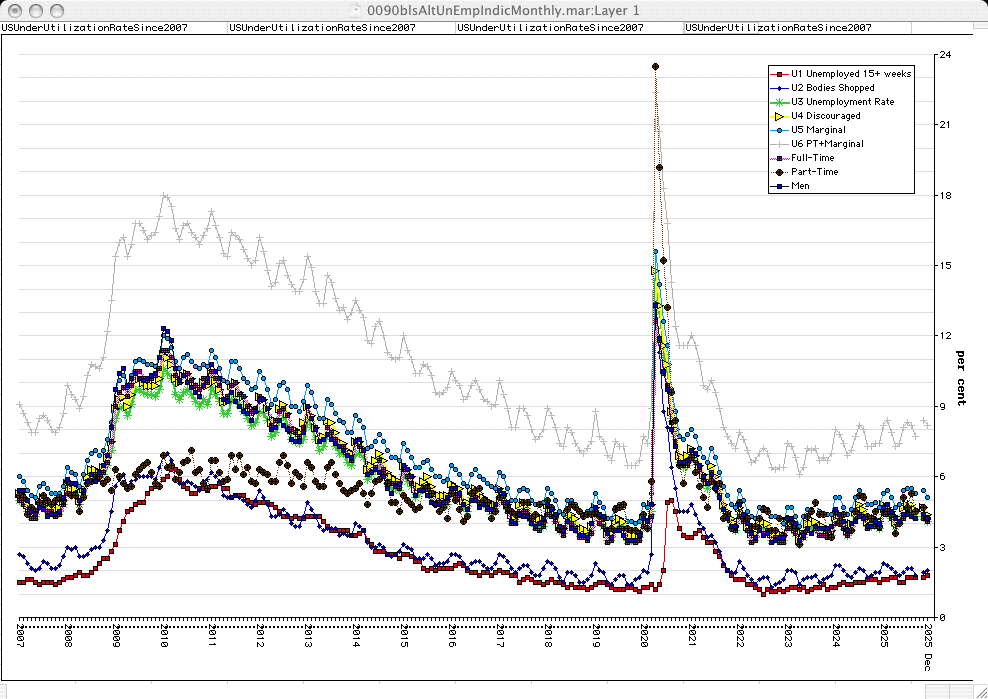The height and width of the screenshot is (699, 988).
Task: Select the U2 Bodies Shopped blue diamond marker
Action: click(x=778, y=88)
